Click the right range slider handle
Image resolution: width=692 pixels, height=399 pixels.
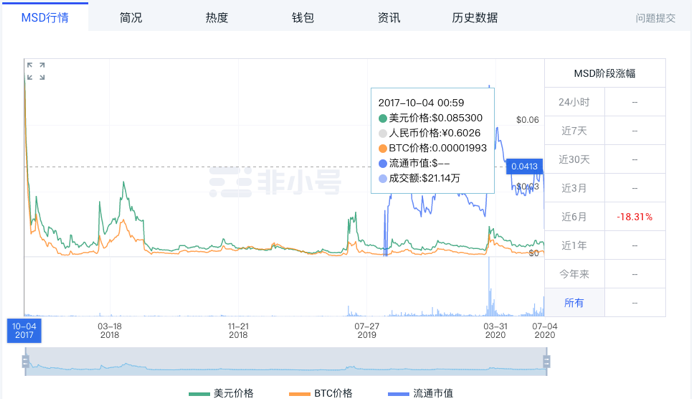point(546,362)
